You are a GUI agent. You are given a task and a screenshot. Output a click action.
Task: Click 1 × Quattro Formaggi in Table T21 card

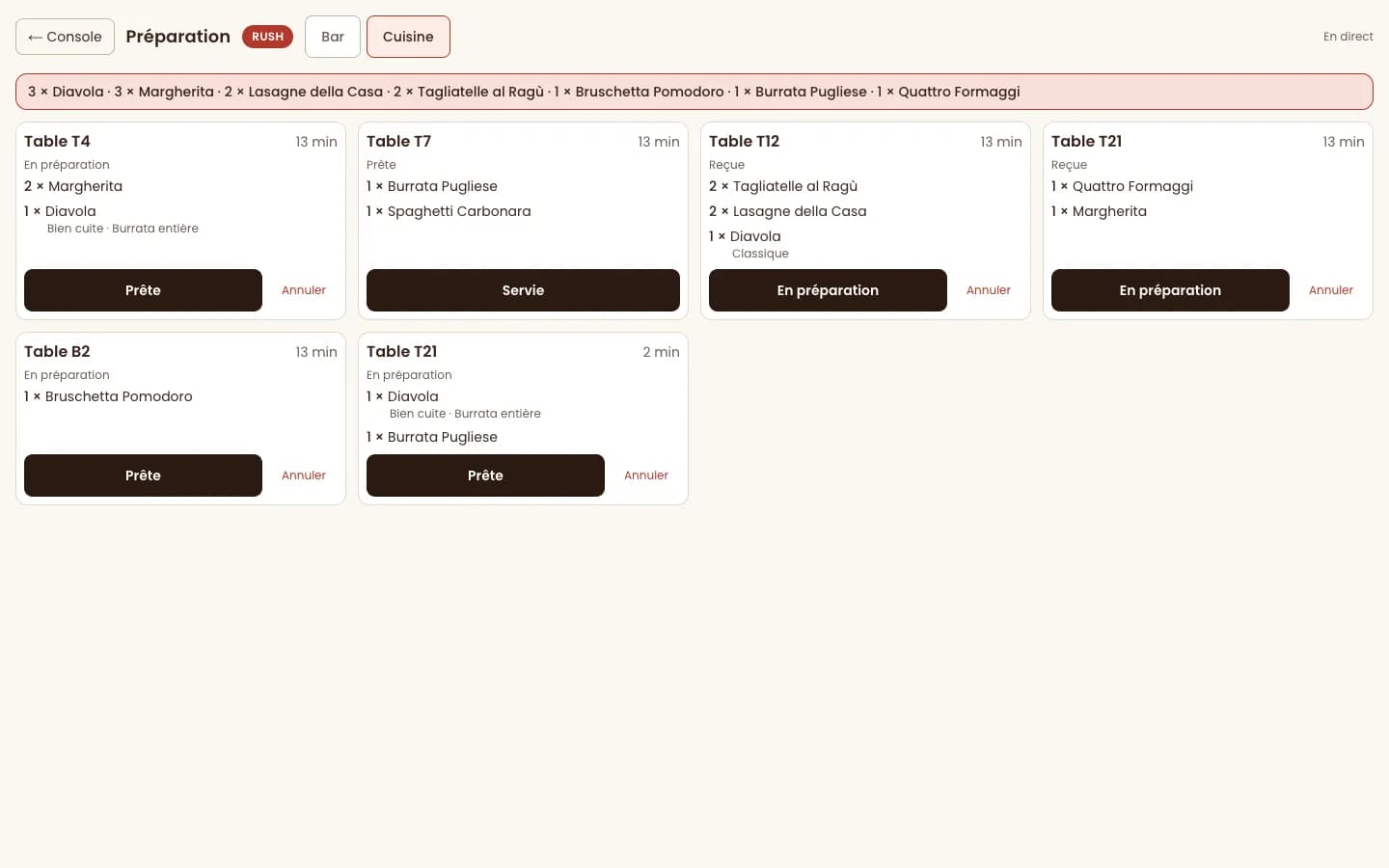coord(1122,186)
